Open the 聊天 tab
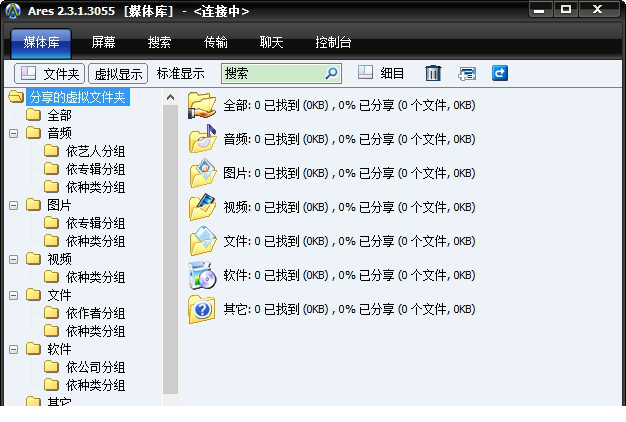Viewport: 626px width, 422px height. pos(271,42)
